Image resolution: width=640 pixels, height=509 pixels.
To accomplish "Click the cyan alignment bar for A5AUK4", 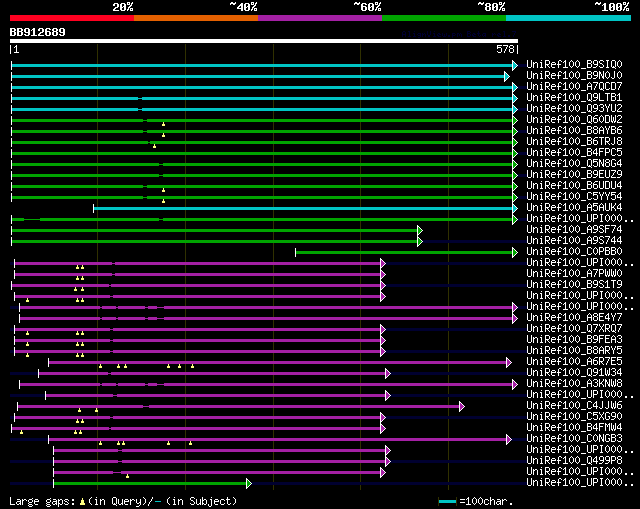I will tap(303, 209).
